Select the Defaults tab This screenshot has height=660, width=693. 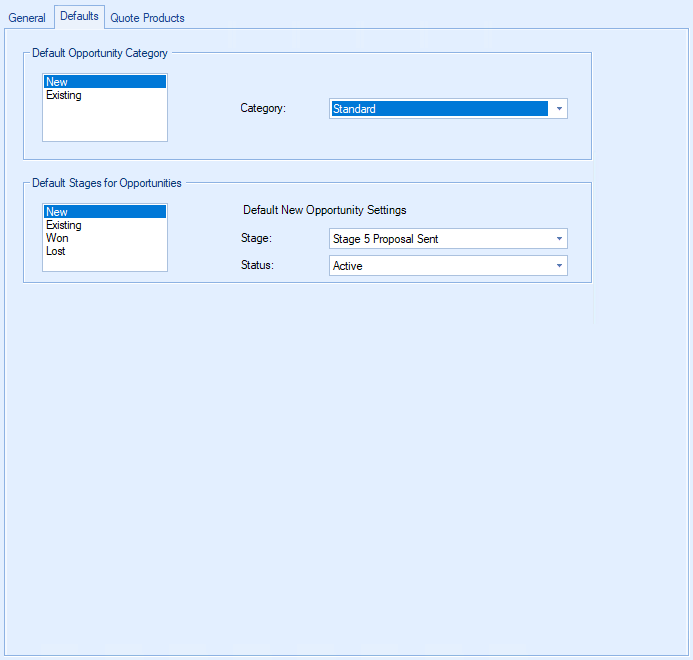pyautogui.click(x=79, y=17)
